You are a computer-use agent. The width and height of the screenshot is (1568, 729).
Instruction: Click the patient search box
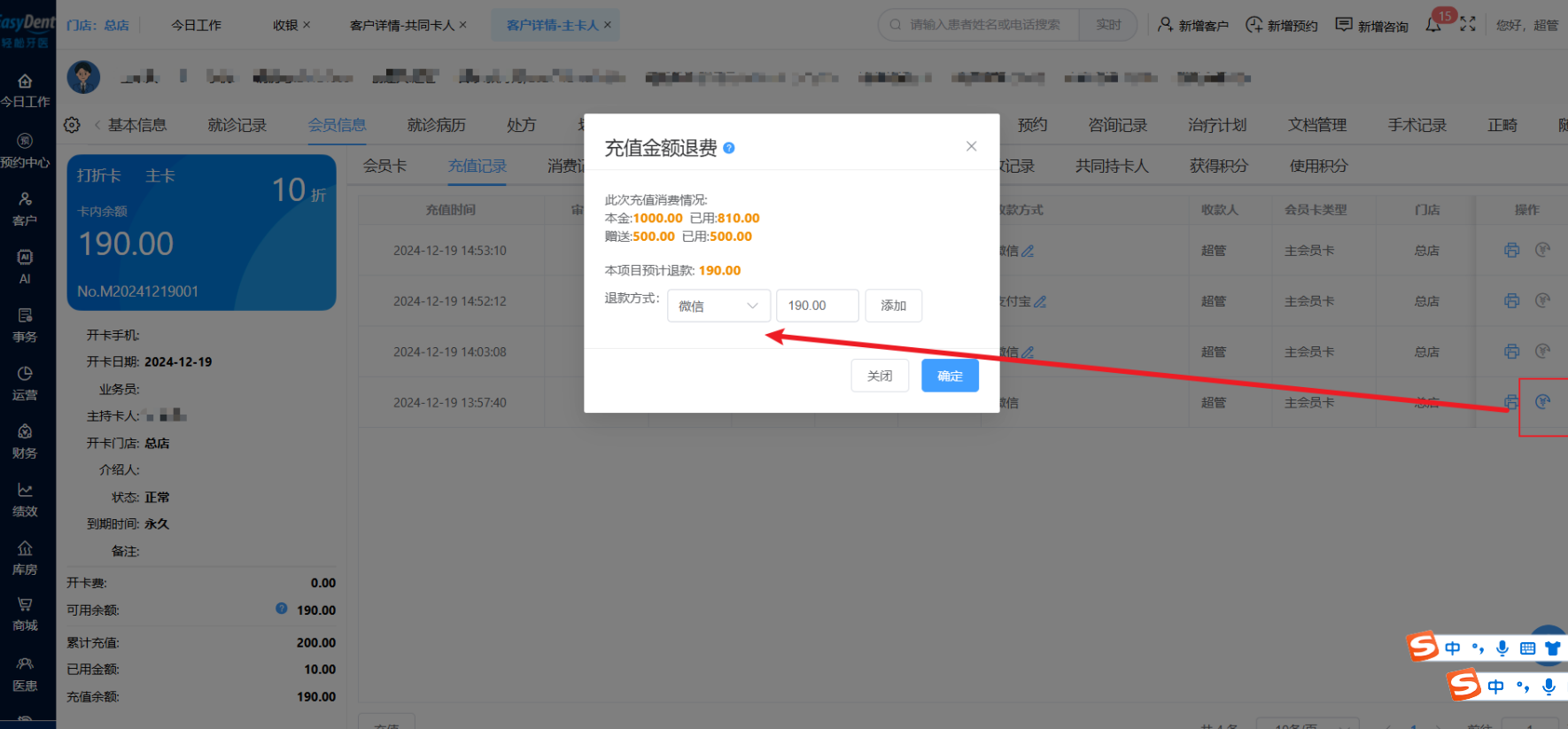pyautogui.click(x=979, y=25)
